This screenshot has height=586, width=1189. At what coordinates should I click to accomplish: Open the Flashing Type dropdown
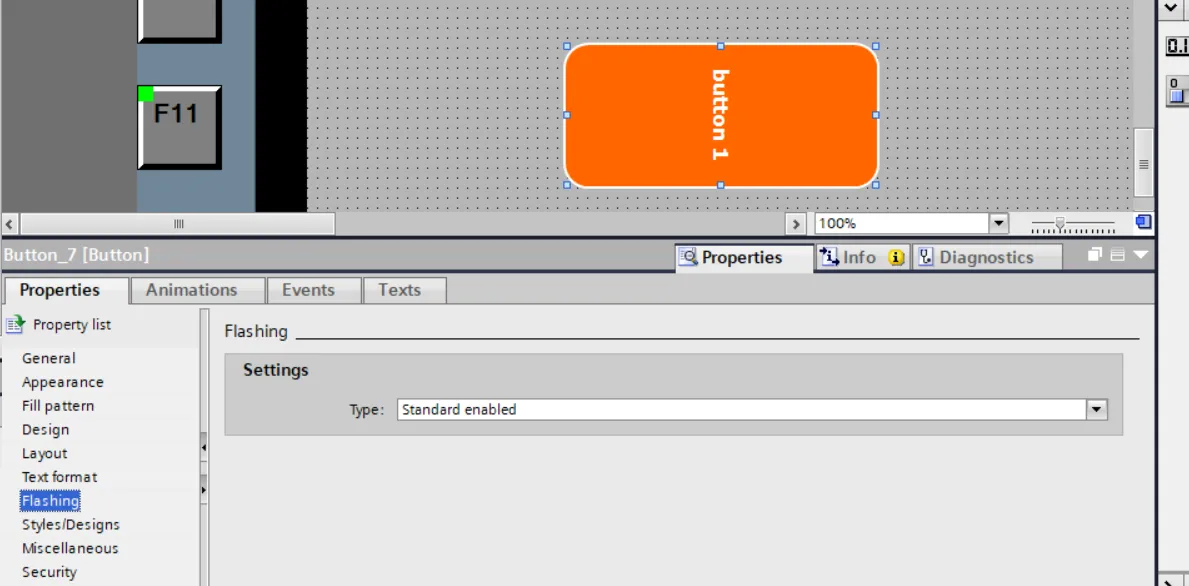click(1097, 409)
